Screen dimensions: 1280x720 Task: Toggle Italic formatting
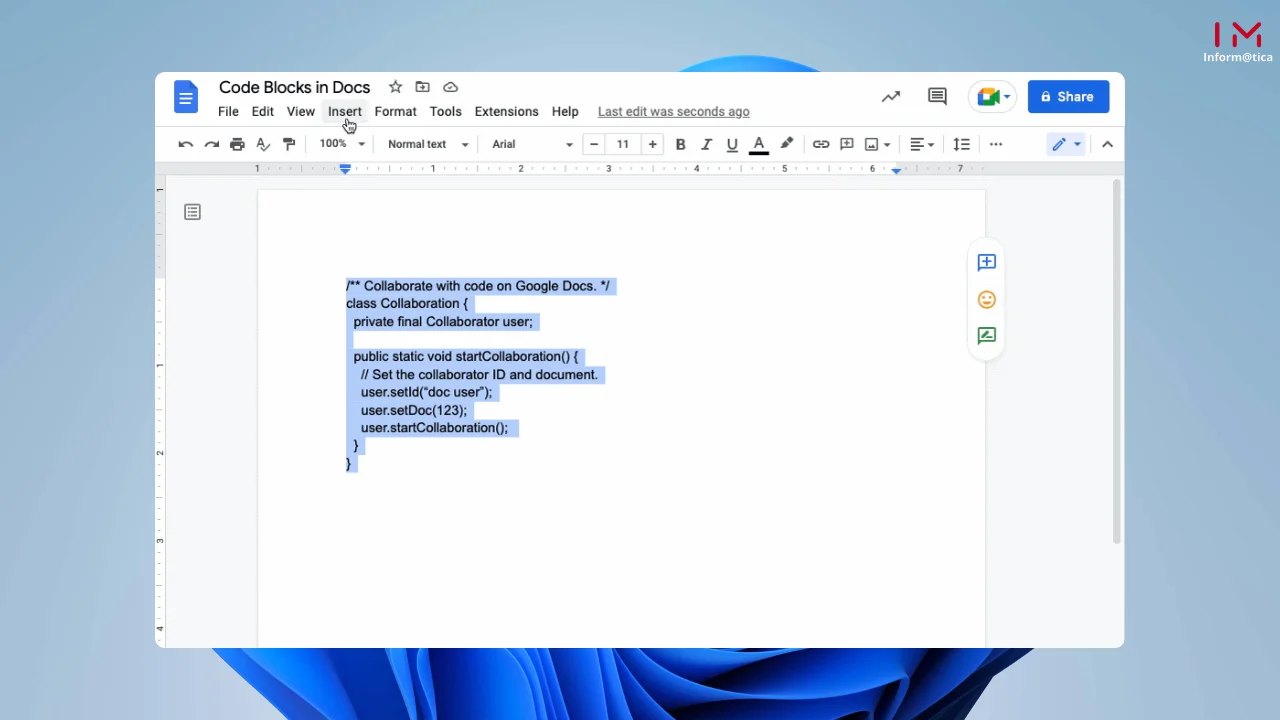click(706, 144)
